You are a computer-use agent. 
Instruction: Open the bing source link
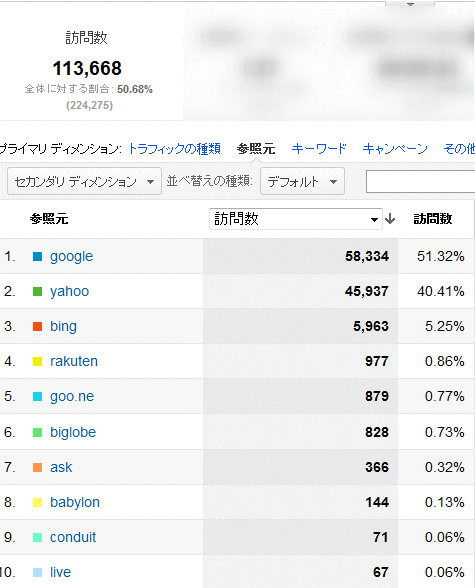tap(63, 327)
